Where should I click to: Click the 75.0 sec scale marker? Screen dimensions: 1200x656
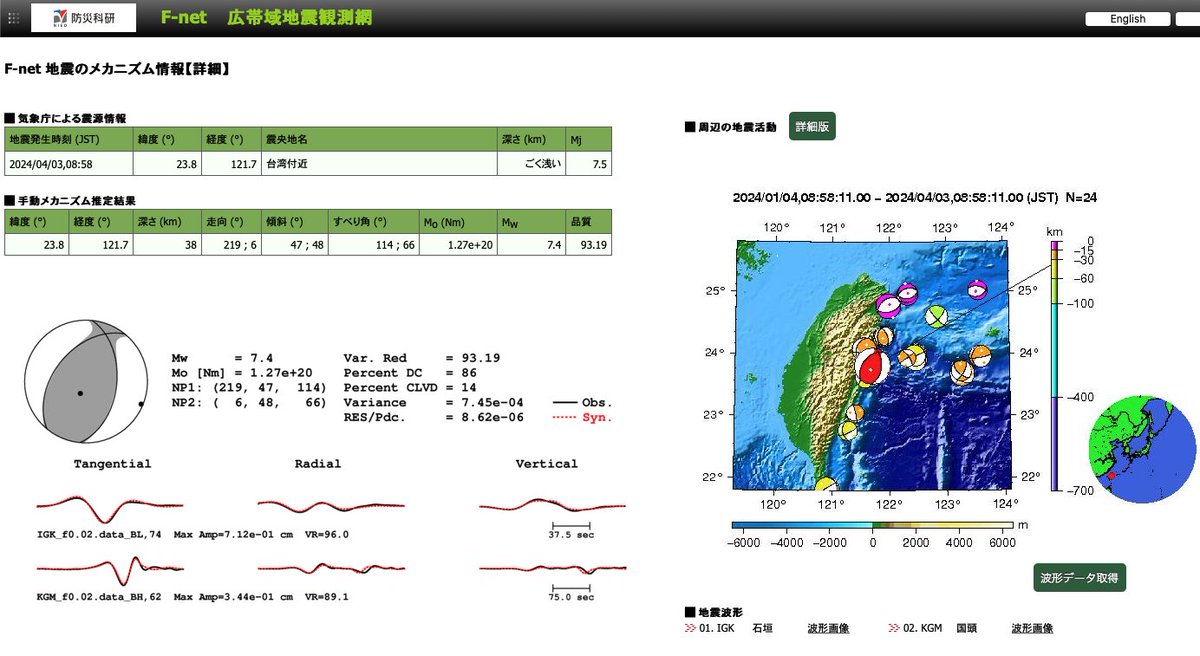click(x=572, y=593)
